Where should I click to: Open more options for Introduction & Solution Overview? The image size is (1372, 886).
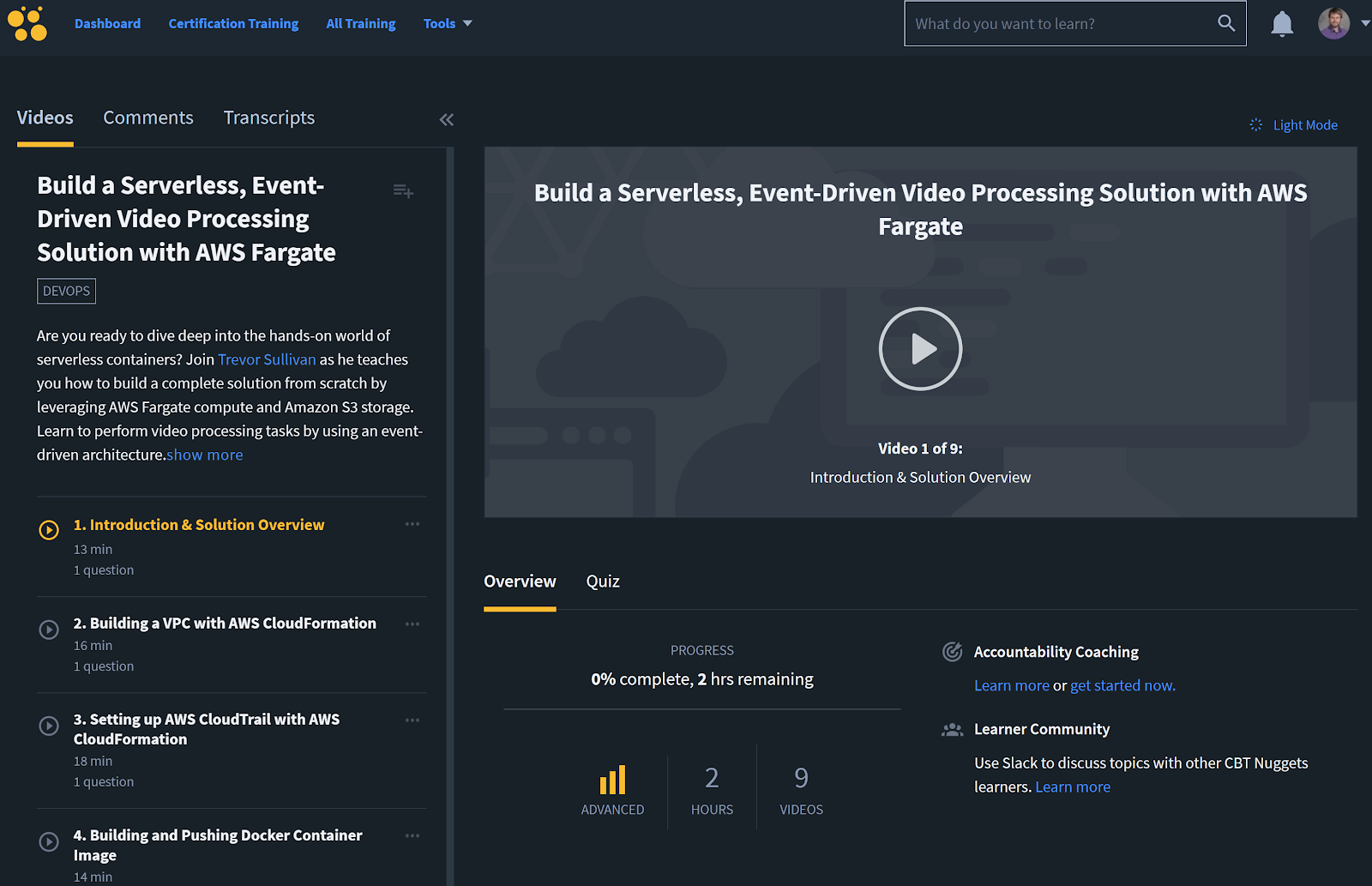point(412,524)
